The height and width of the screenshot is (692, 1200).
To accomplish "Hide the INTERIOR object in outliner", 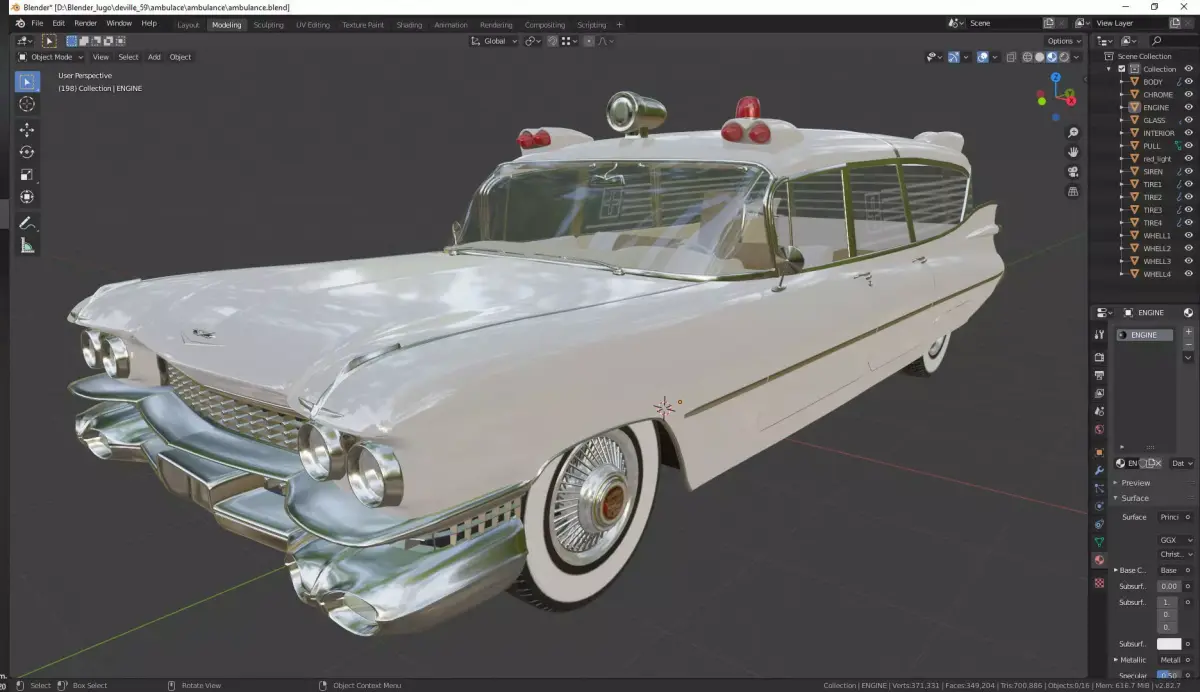I will pos(1189,133).
